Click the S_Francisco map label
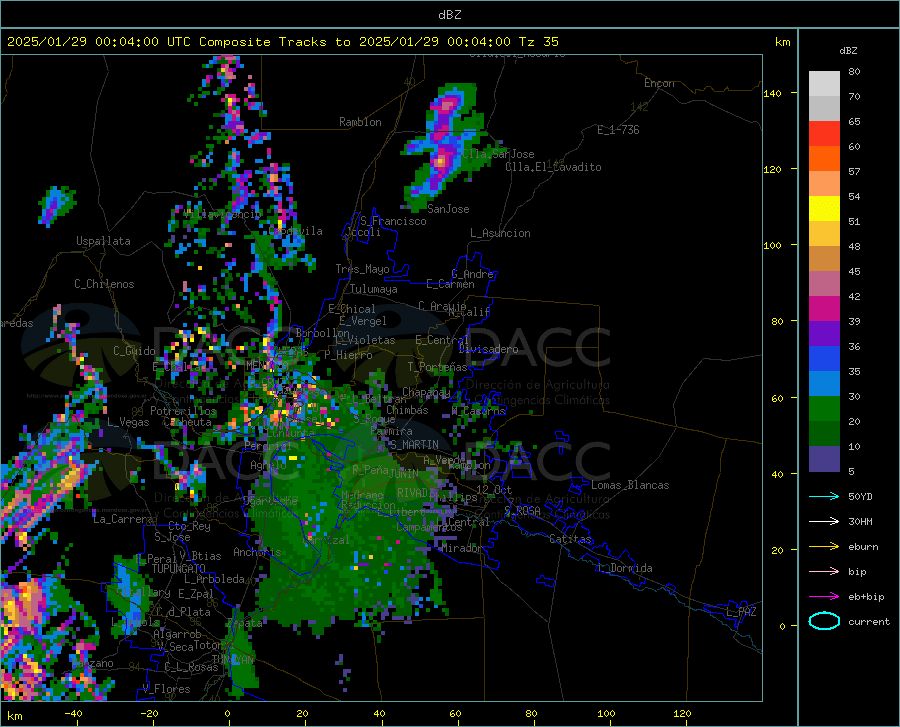900x727 pixels. pyautogui.click(x=393, y=221)
